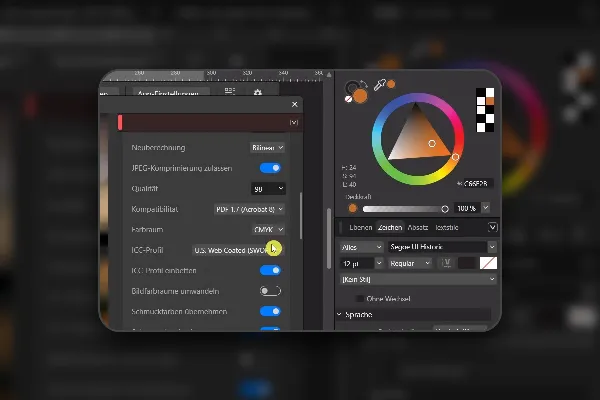
Task: Click the opacity 100 % value field
Action: pos(467,208)
